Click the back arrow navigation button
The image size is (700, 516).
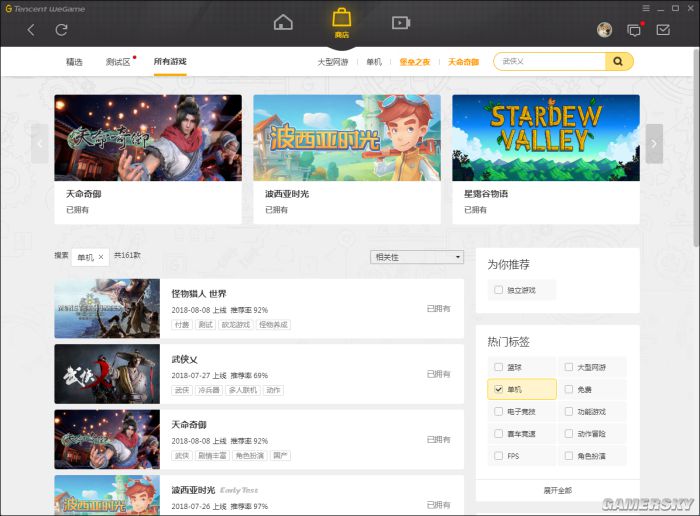pos(31,30)
